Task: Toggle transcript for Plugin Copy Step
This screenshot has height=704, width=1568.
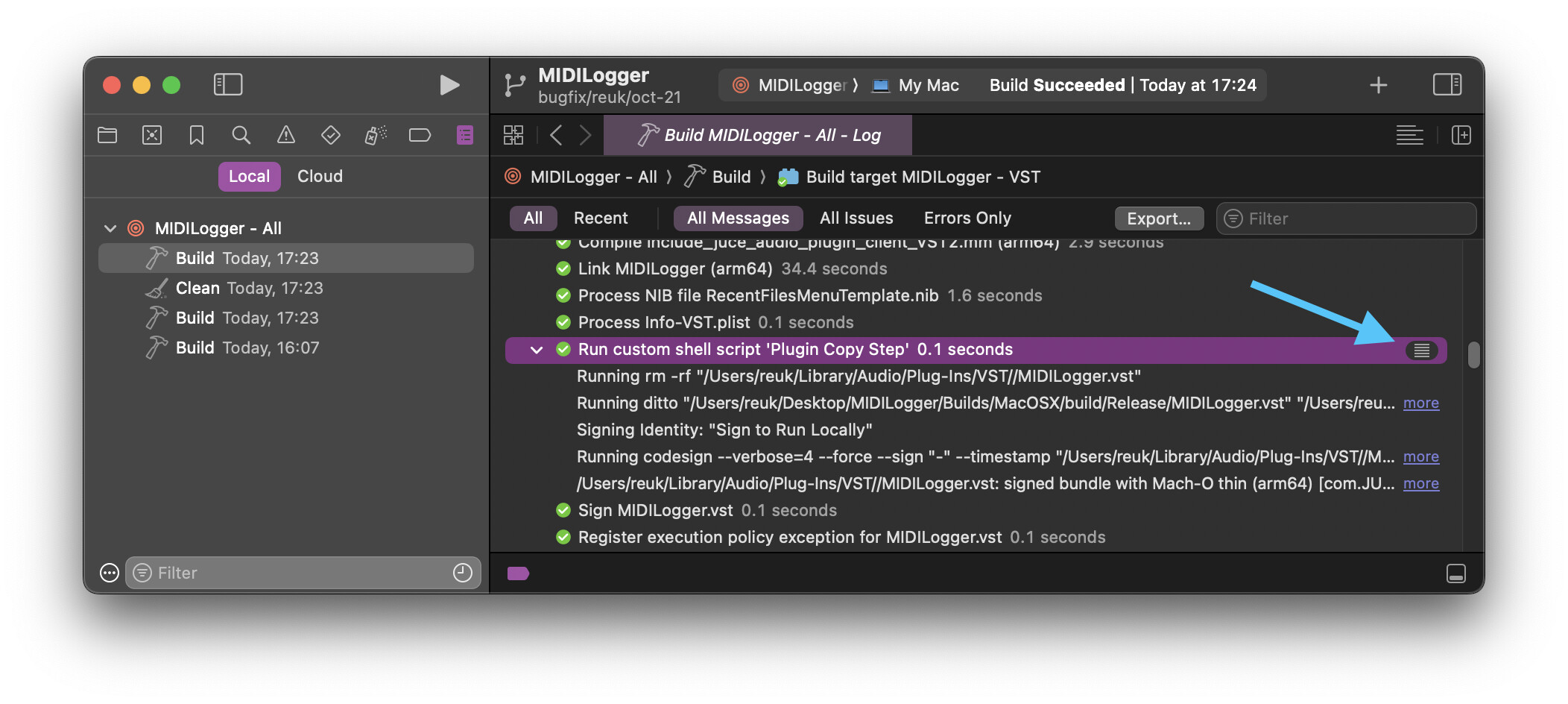Action: coord(1421,350)
